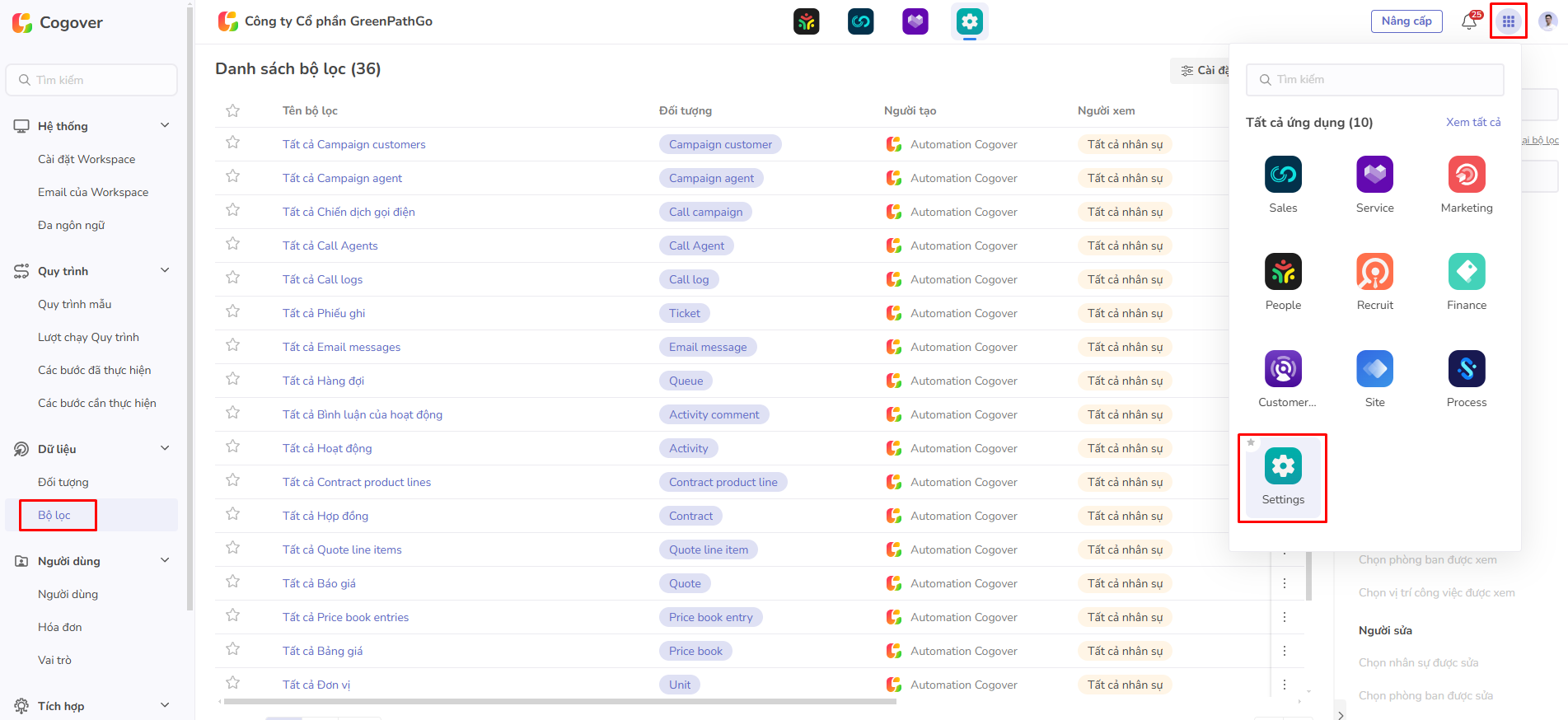Collapse the Người dùng section
Image resolution: width=1568 pixels, height=720 pixels.
165,560
